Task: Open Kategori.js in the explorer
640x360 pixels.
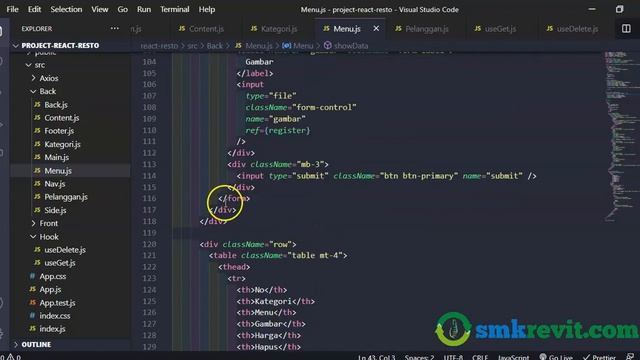Action: click(x=62, y=144)
